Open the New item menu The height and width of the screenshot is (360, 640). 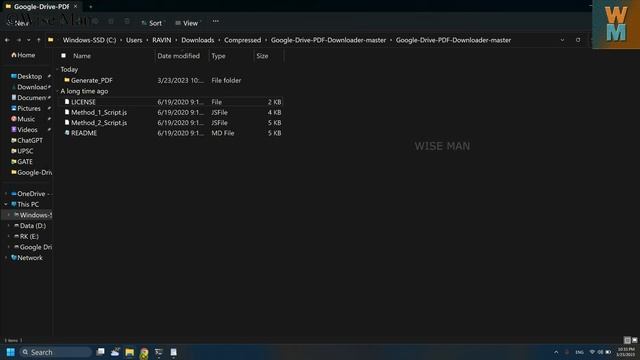(x=18, y=23)
